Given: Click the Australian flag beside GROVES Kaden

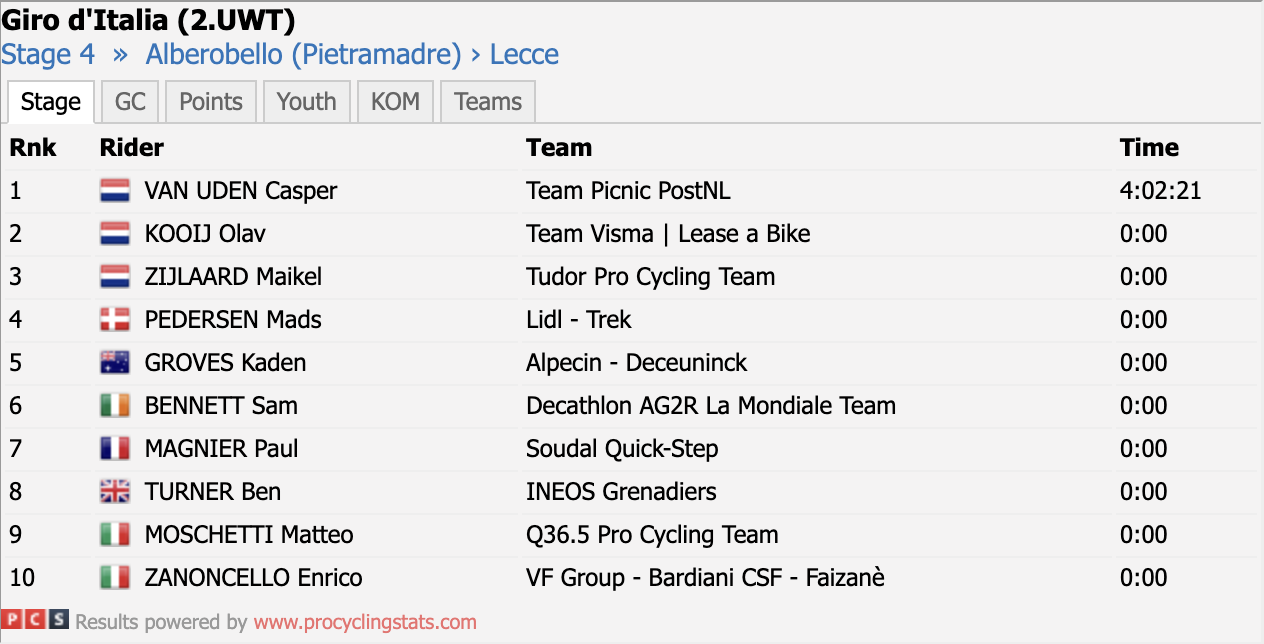Looking at the screenshot, I should click(x=115, y=363).
